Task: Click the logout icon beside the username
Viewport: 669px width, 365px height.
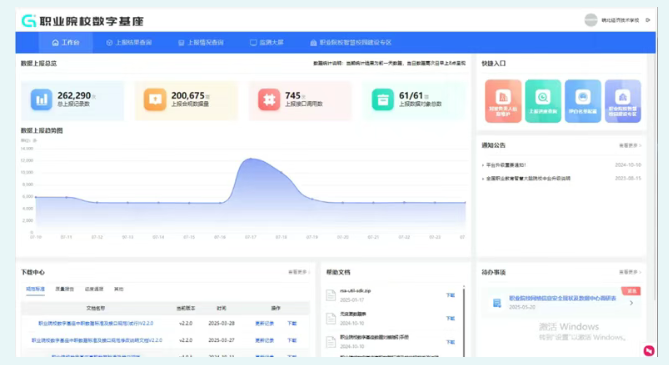Action: click(x=648, y=20)
